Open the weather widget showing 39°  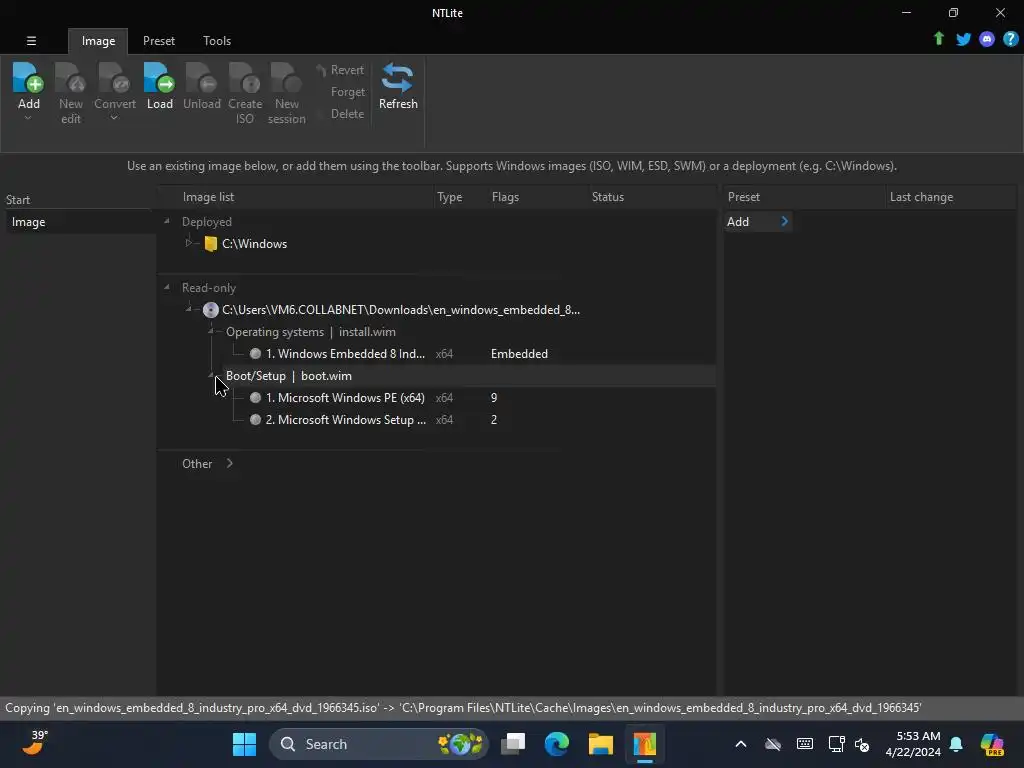[x=35, y=743]
